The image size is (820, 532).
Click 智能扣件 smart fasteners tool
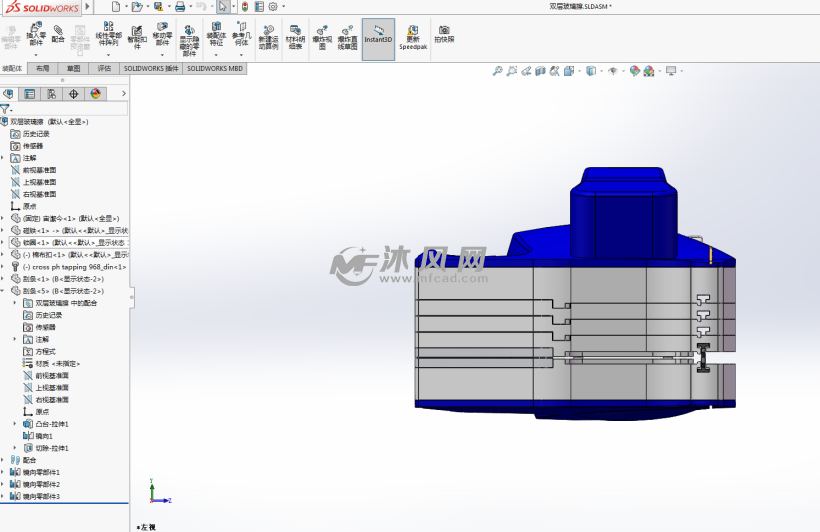click(x=137, y=37)
